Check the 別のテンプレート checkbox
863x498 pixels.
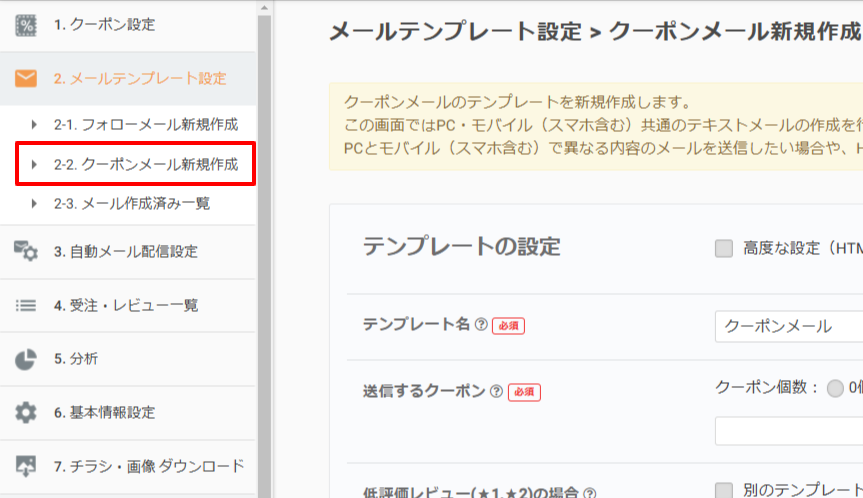point(724,490)
